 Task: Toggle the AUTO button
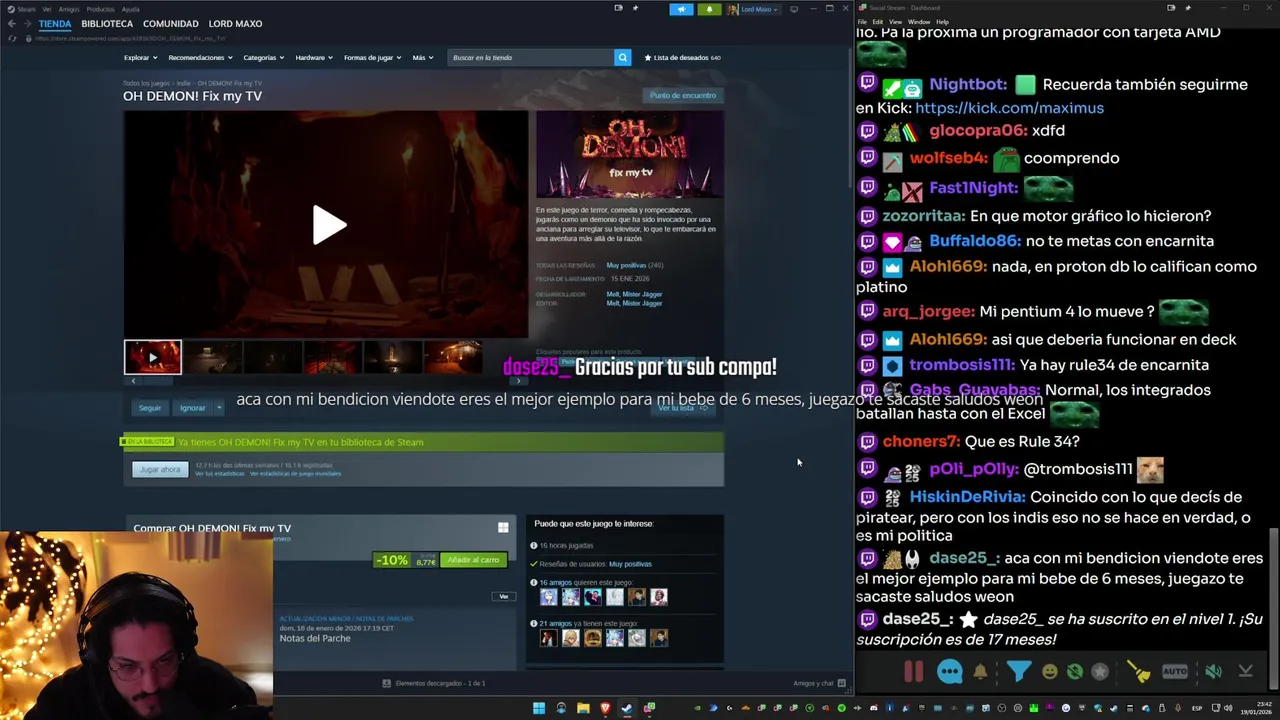(1175, 672)
